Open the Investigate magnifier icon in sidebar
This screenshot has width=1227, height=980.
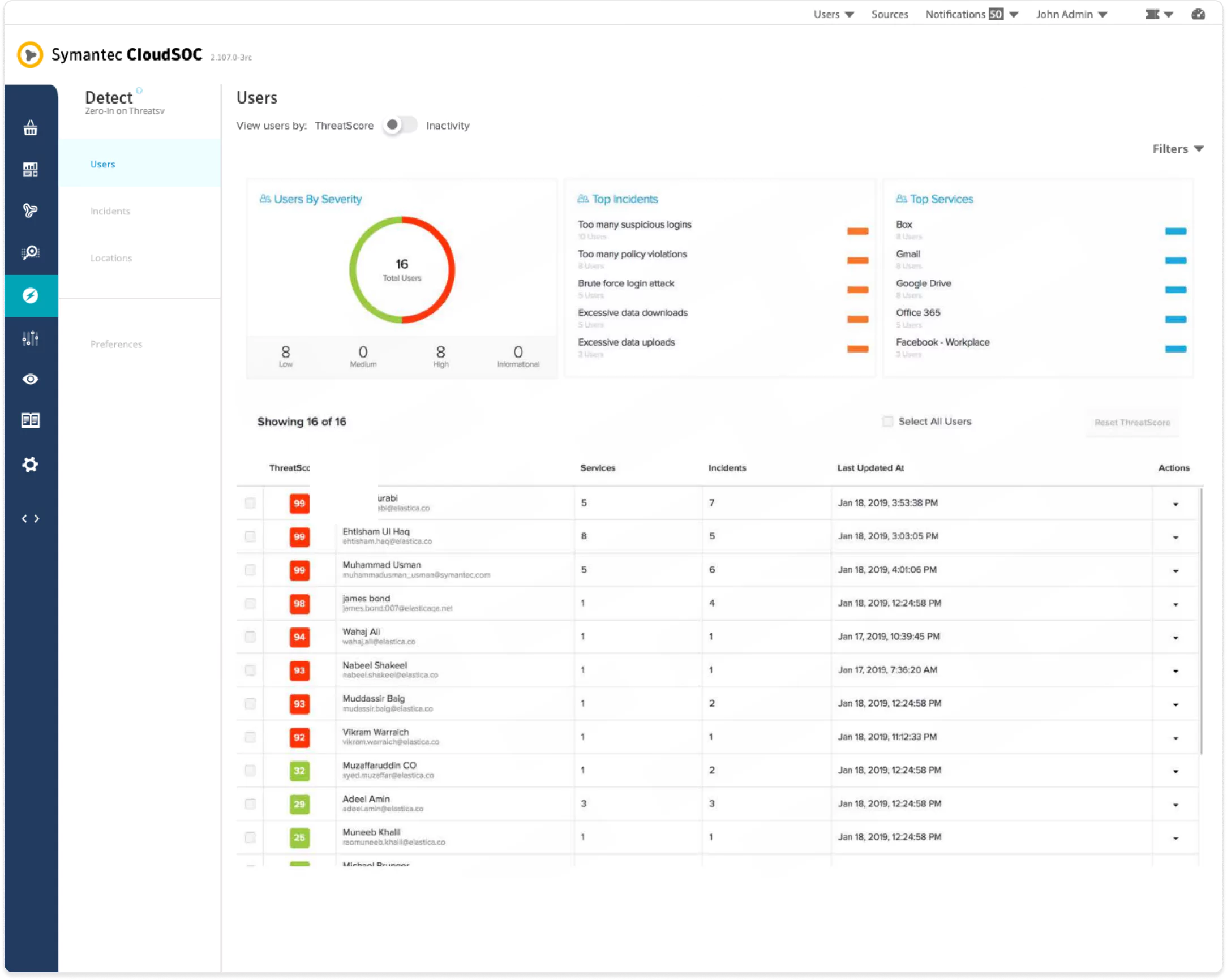coord(31,253)
